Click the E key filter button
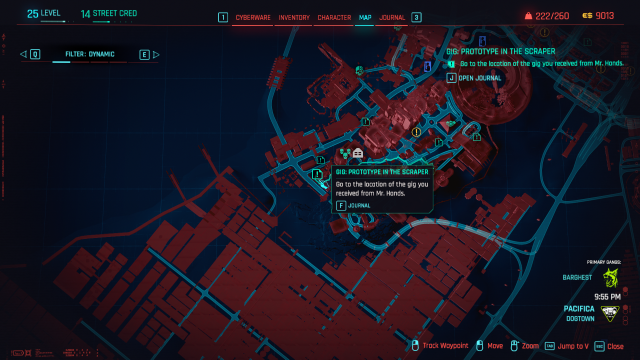Image resolution: width=640 pixels, height=360 pixels. 144,54
